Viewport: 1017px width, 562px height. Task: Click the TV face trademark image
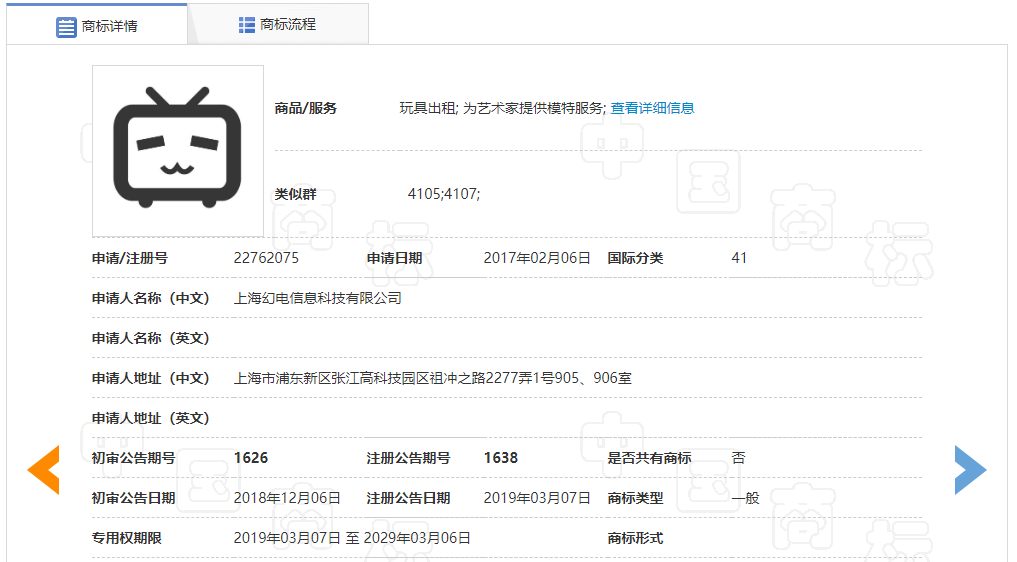click(x=178, y=151)
